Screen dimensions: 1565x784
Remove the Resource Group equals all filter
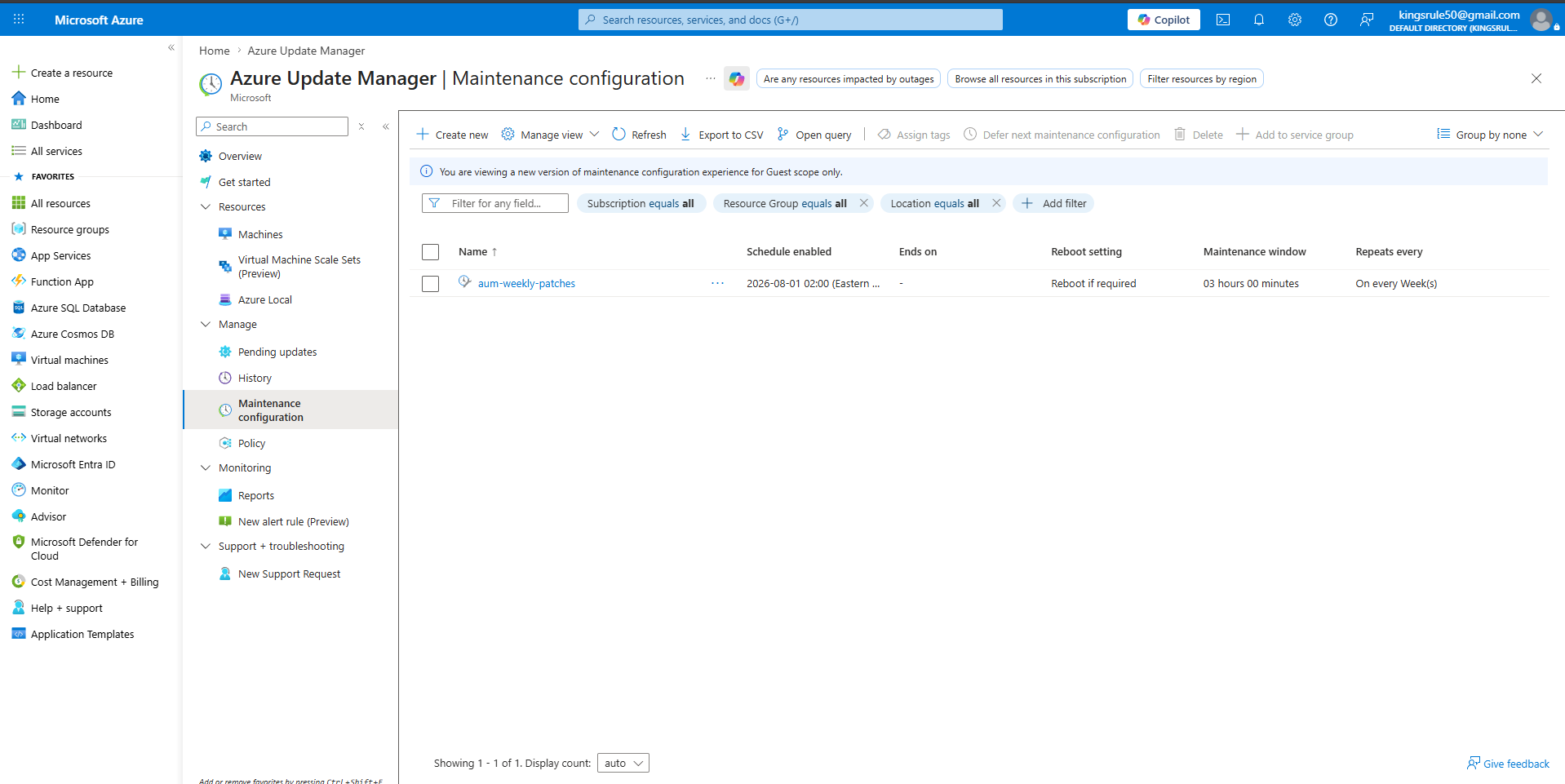[x=863, y=203]
